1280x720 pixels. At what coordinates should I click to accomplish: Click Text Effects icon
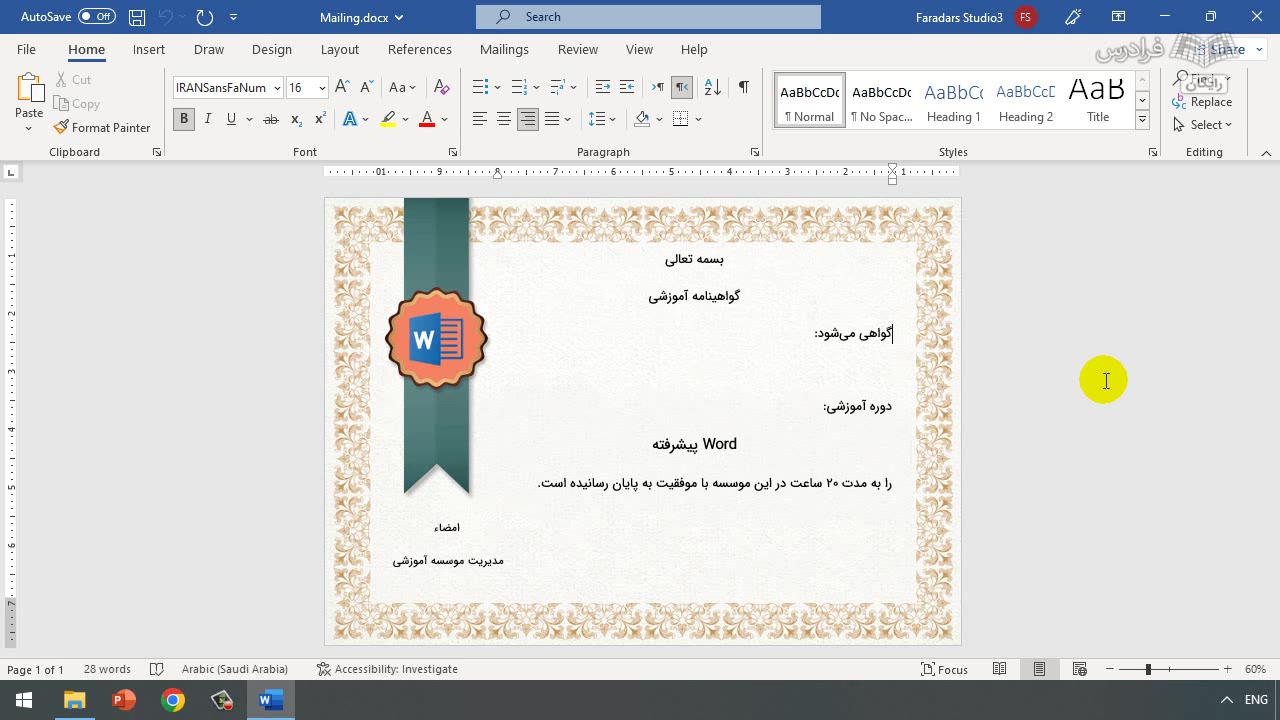[x=350, y=119]
